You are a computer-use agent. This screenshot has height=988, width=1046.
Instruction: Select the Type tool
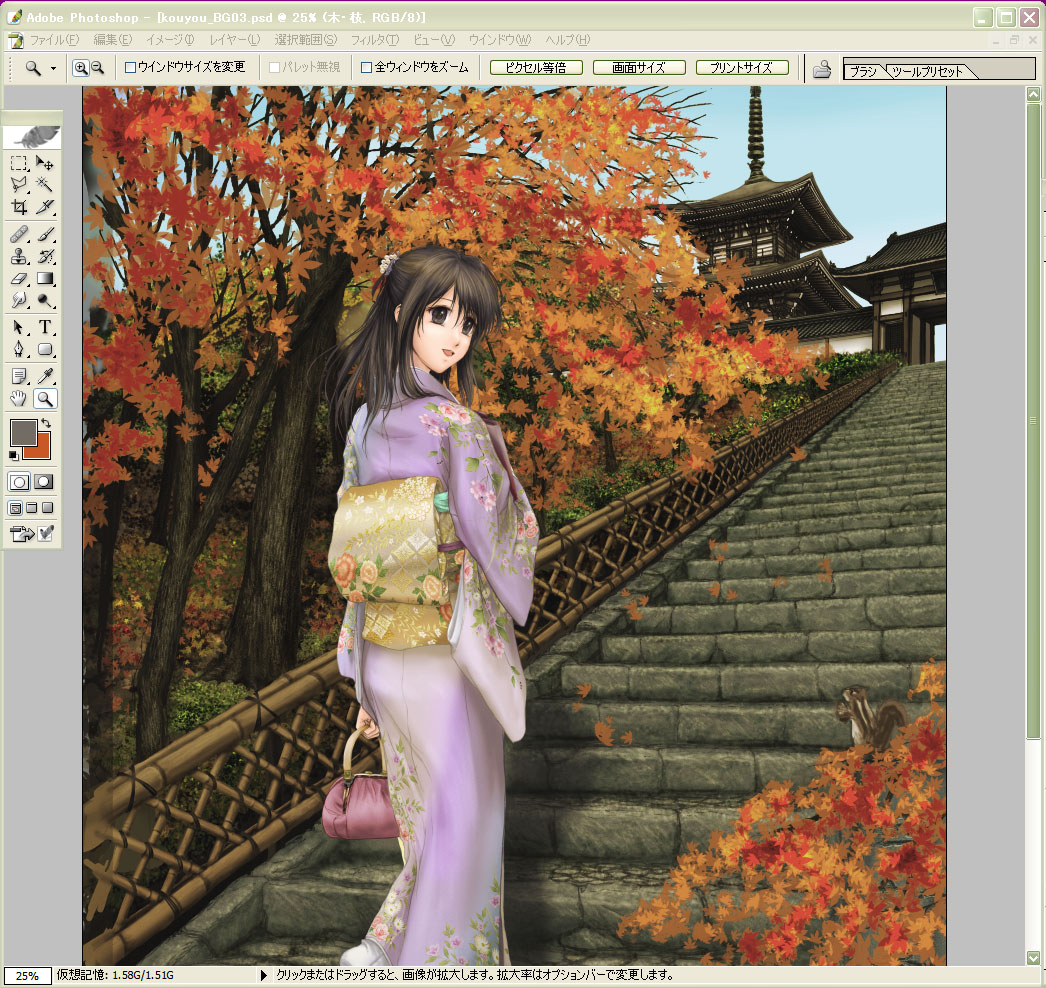tap(45, 327)
